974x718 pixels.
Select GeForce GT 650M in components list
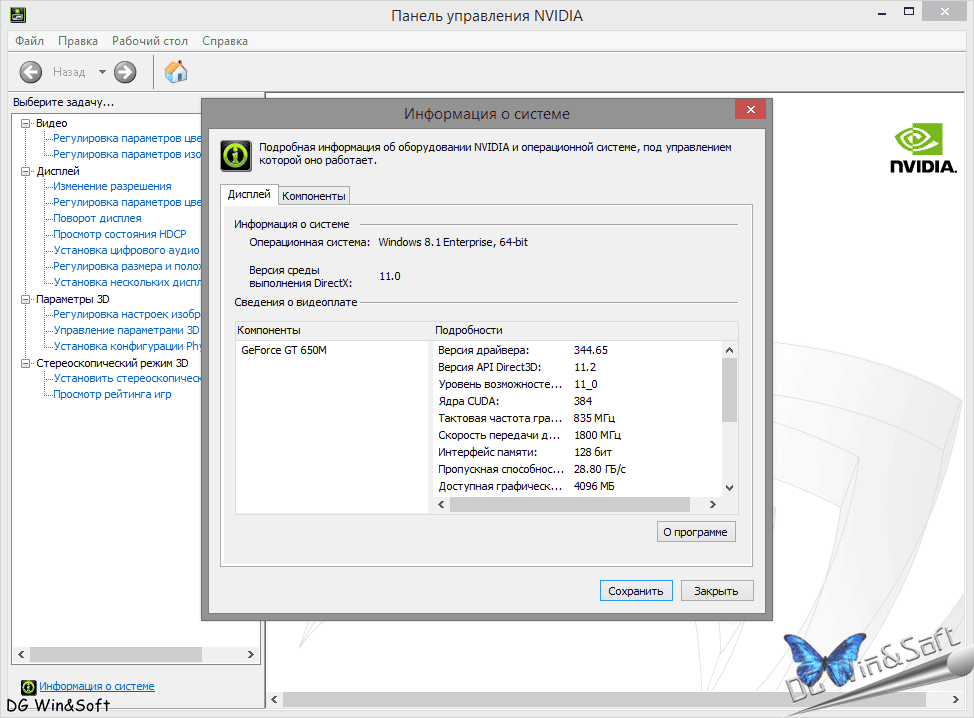(x=284, y=350)
